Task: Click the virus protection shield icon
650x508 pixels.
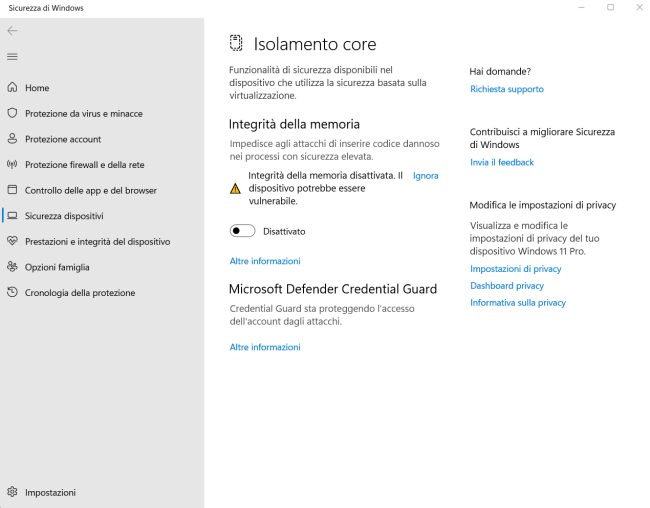Action: [12, 113]
